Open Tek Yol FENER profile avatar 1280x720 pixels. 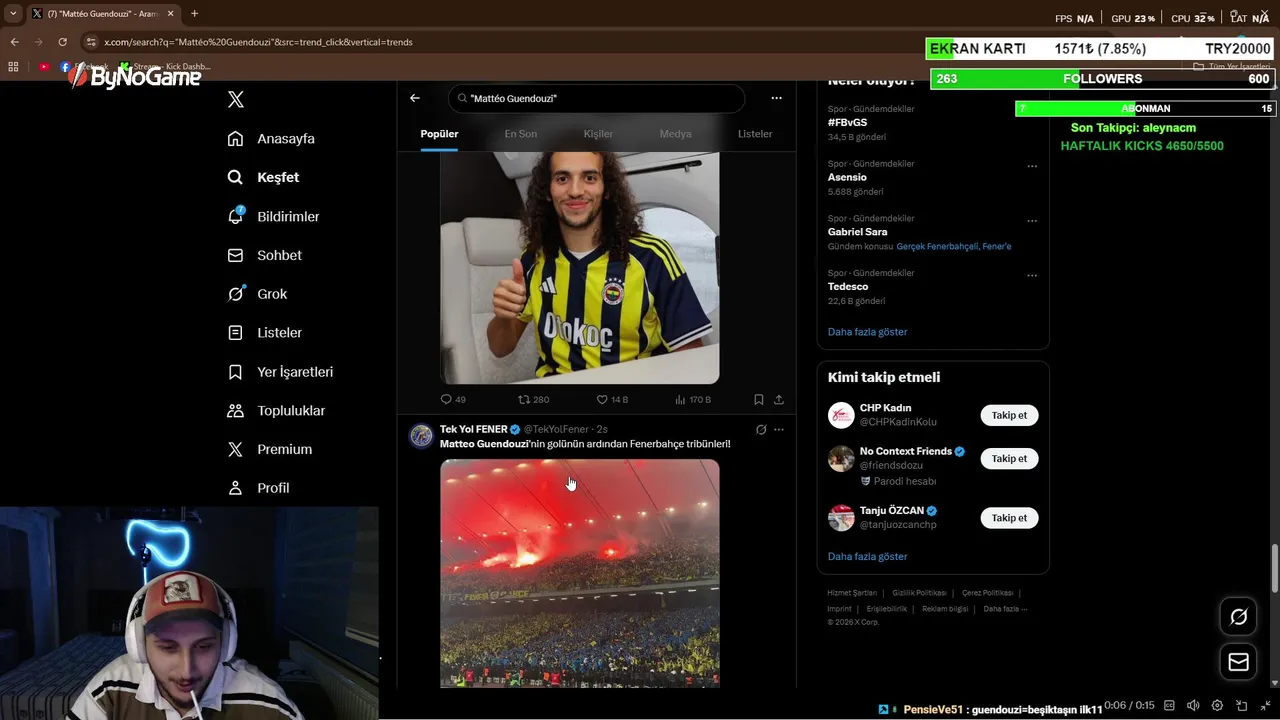click(x=421, y=435)
